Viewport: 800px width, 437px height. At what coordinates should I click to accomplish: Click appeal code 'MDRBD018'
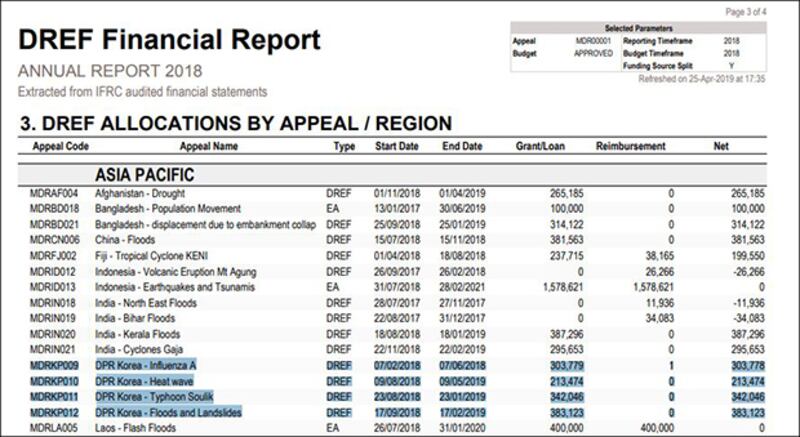tap(54, 209)
